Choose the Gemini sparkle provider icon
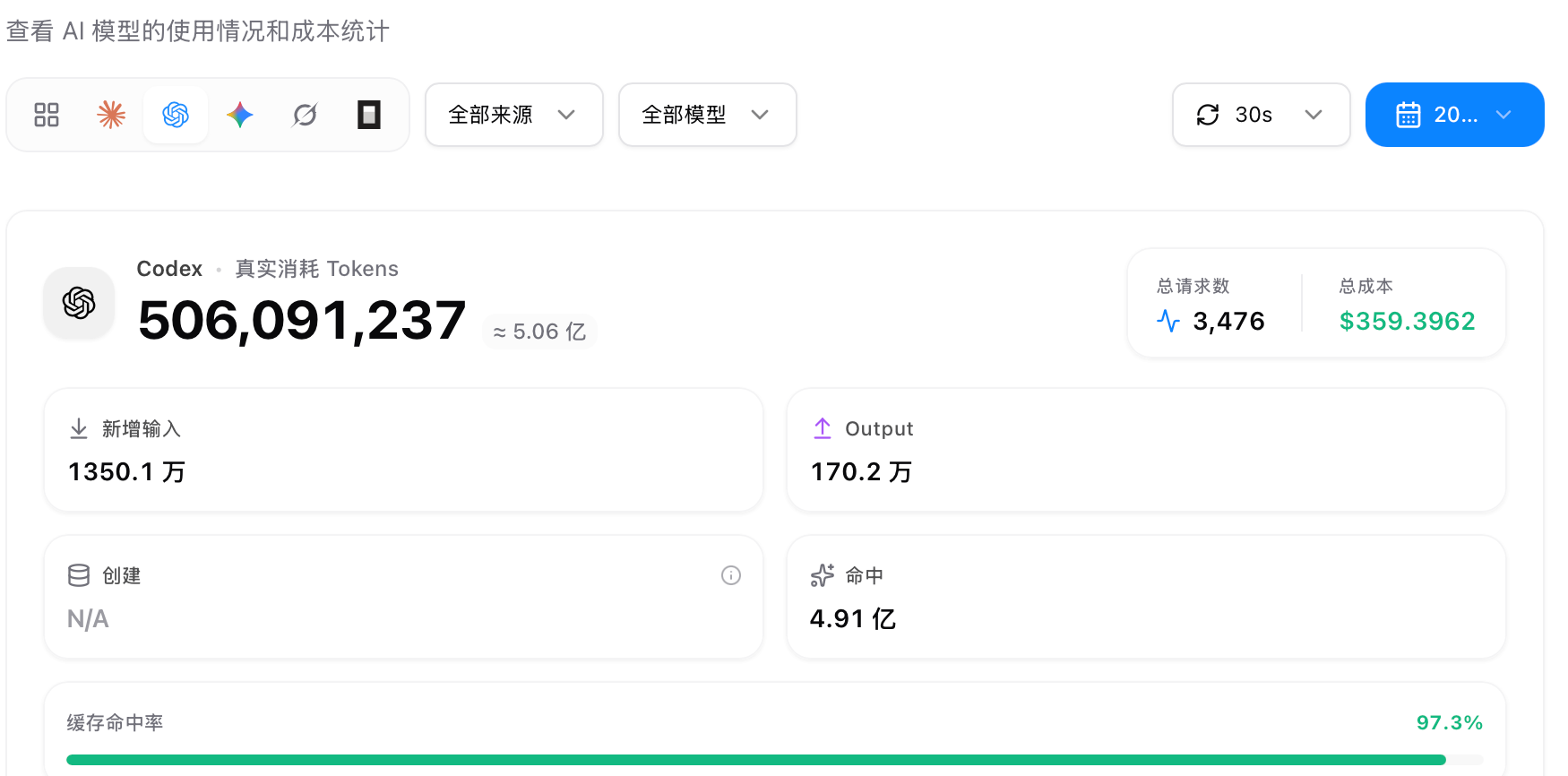1568x776 pixels. [240, 115]
